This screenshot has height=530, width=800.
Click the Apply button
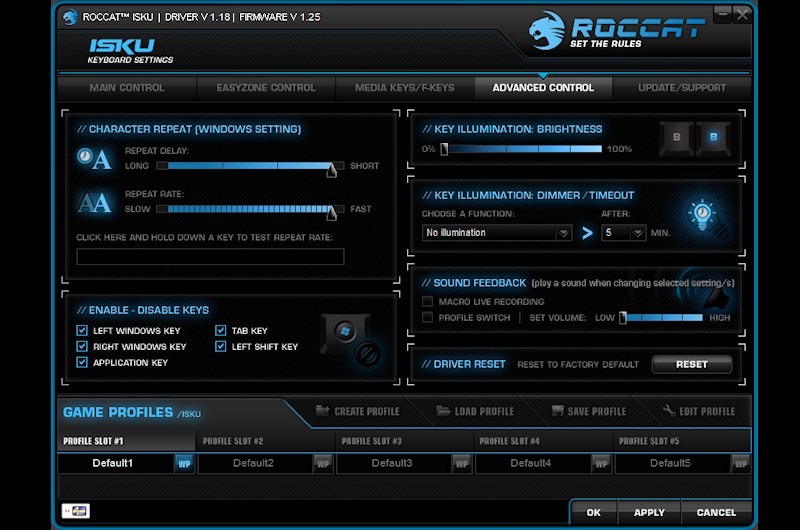pyautogui.click(x=649, y=512)
